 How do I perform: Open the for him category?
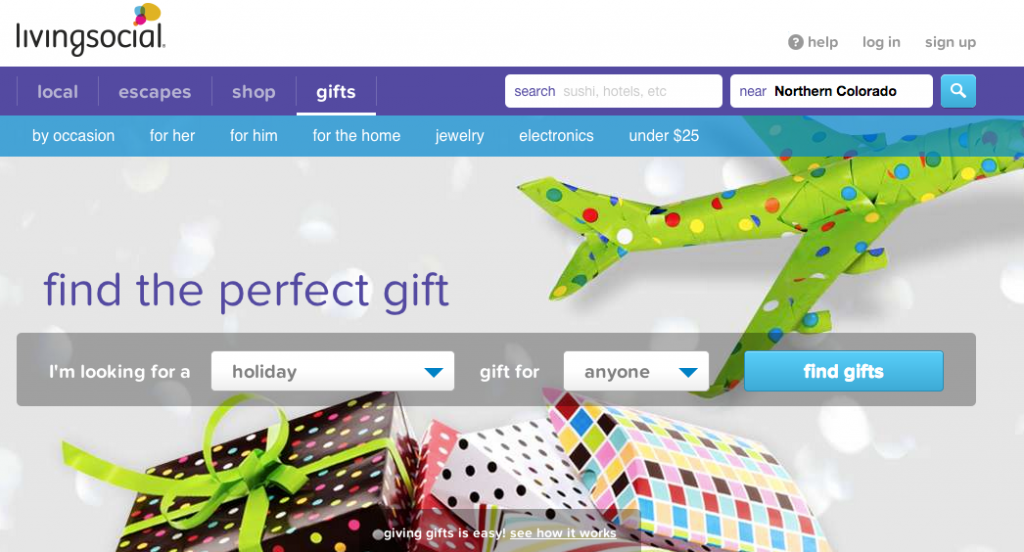coord(253,136)
